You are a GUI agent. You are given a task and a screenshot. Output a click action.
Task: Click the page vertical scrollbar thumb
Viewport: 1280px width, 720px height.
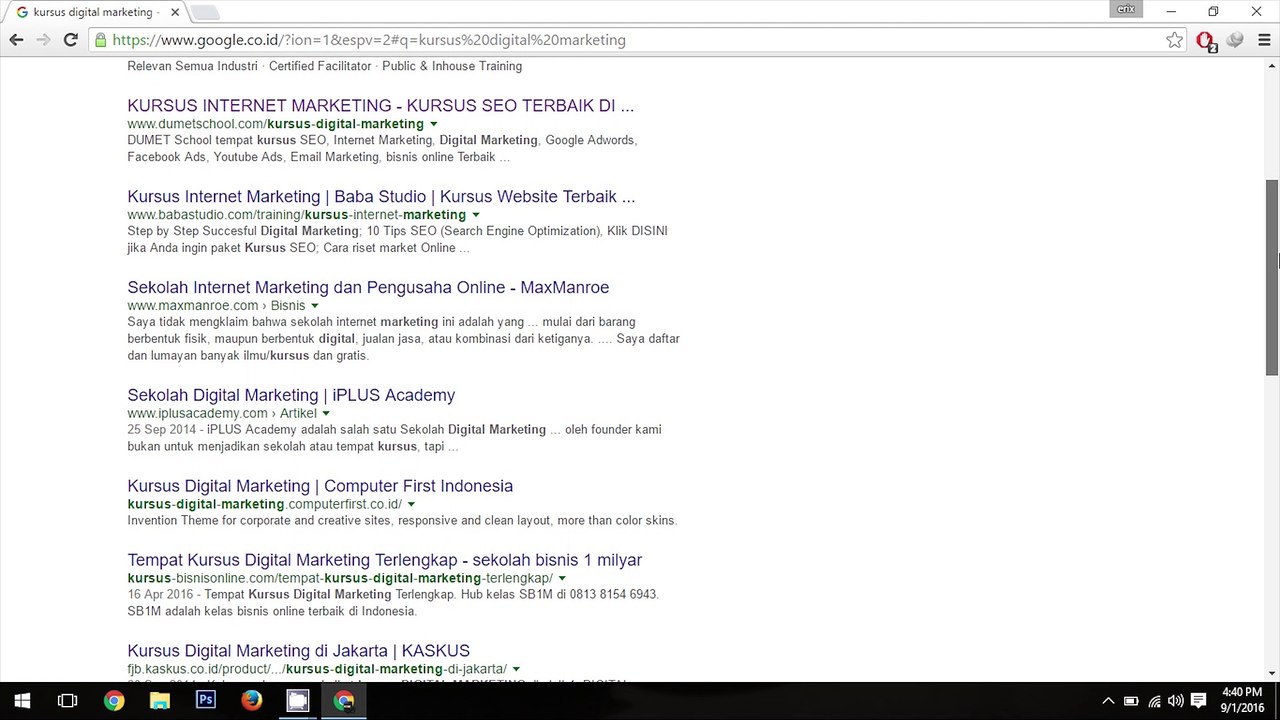(1272, 278)
